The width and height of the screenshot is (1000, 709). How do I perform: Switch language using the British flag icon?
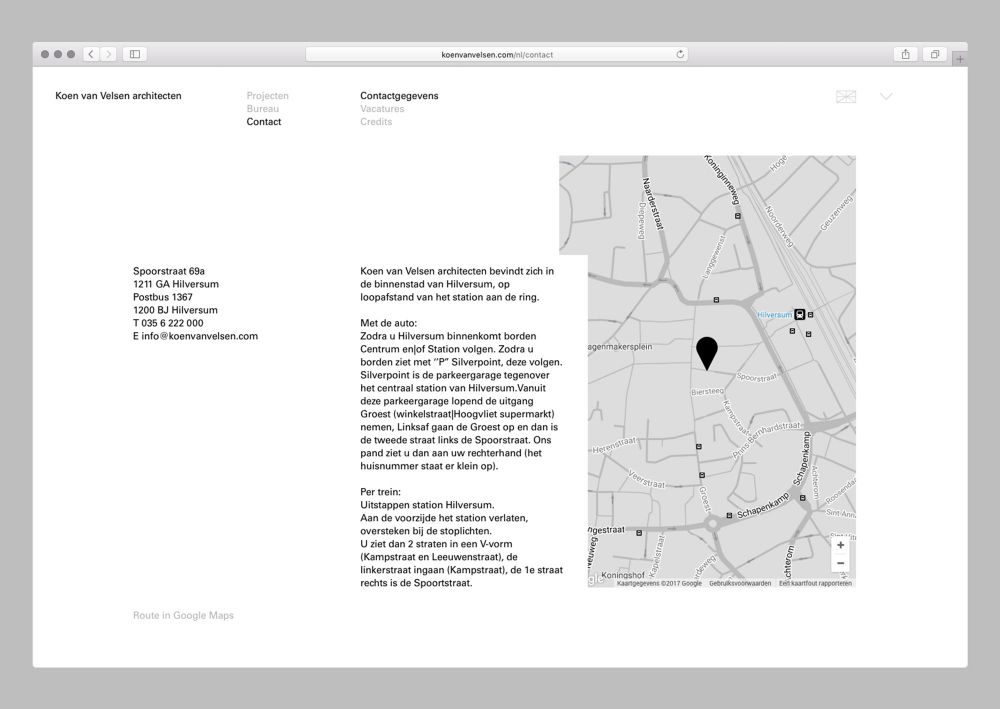click(x=846, y=97)
